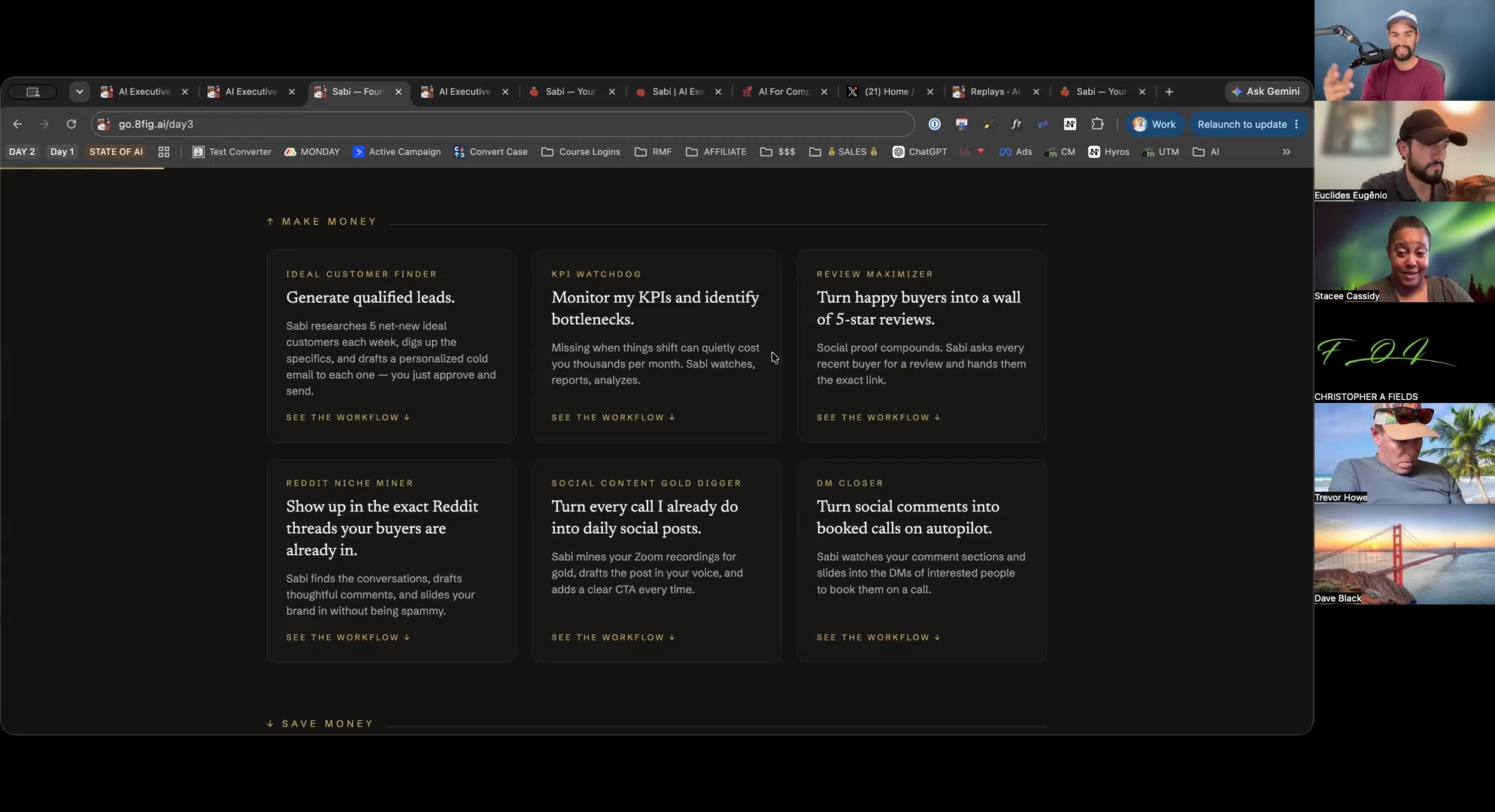This screenshot has height=812, width=1495.
Task: See the workflow for Social Content Gold Digger
Action: 614,638
